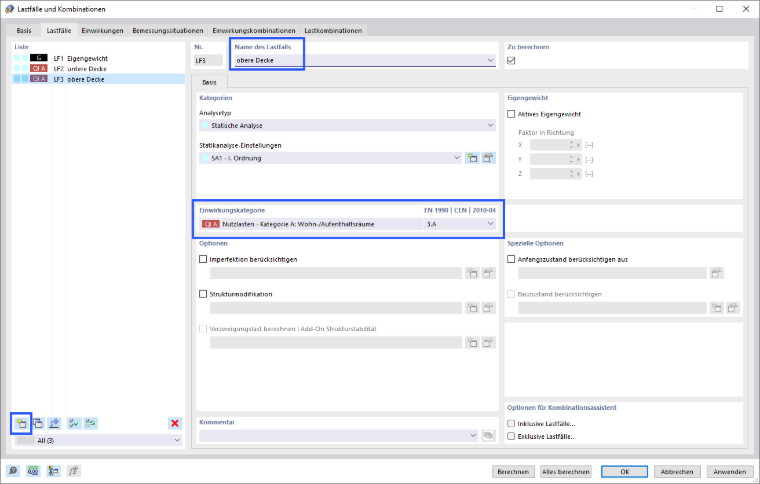
Task: Enable Strukturmodifikation checkbox
Action: click(203, 294)
